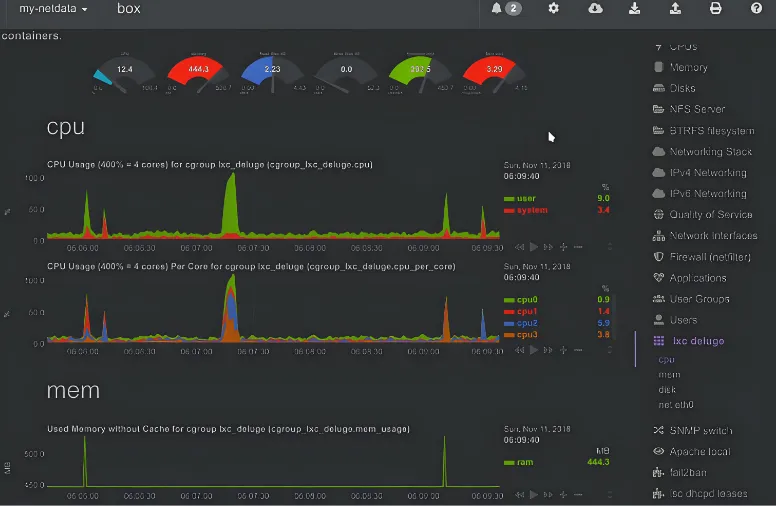Zoom in the Per Core CPU chart

pos(563,350)
